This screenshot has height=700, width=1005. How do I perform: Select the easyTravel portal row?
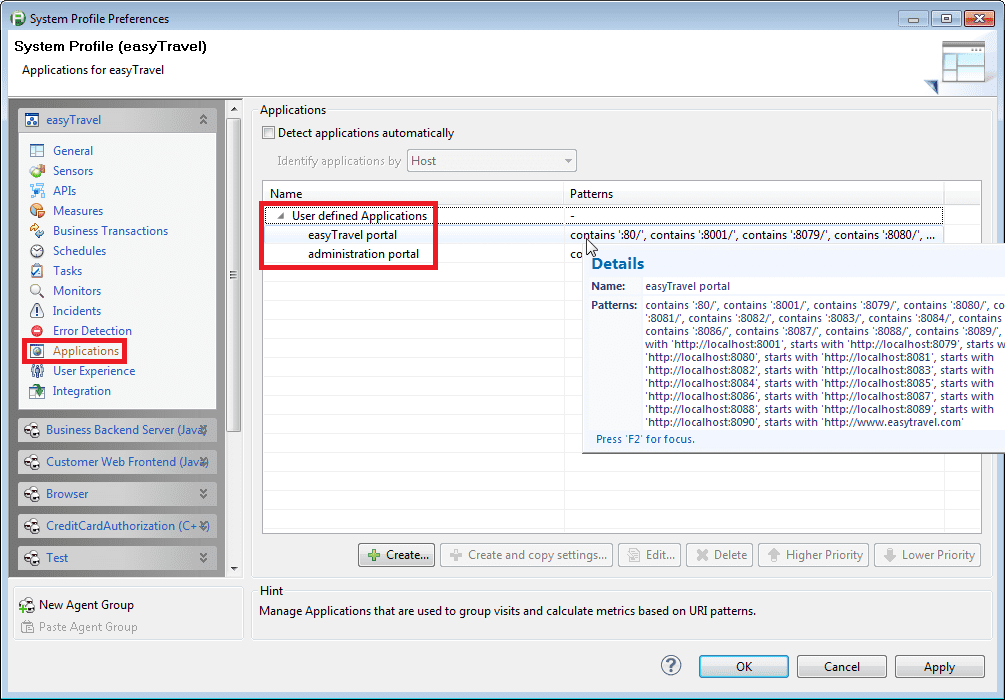[x=602, y=235]
